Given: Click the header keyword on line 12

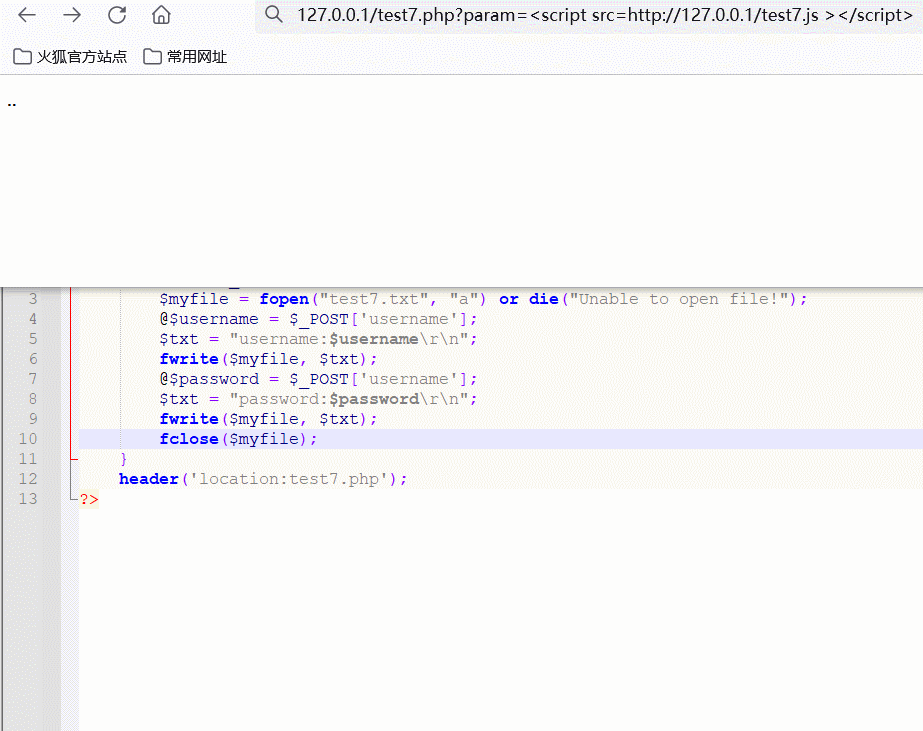Looking at the screenshot, I should [x=149, y=479].
